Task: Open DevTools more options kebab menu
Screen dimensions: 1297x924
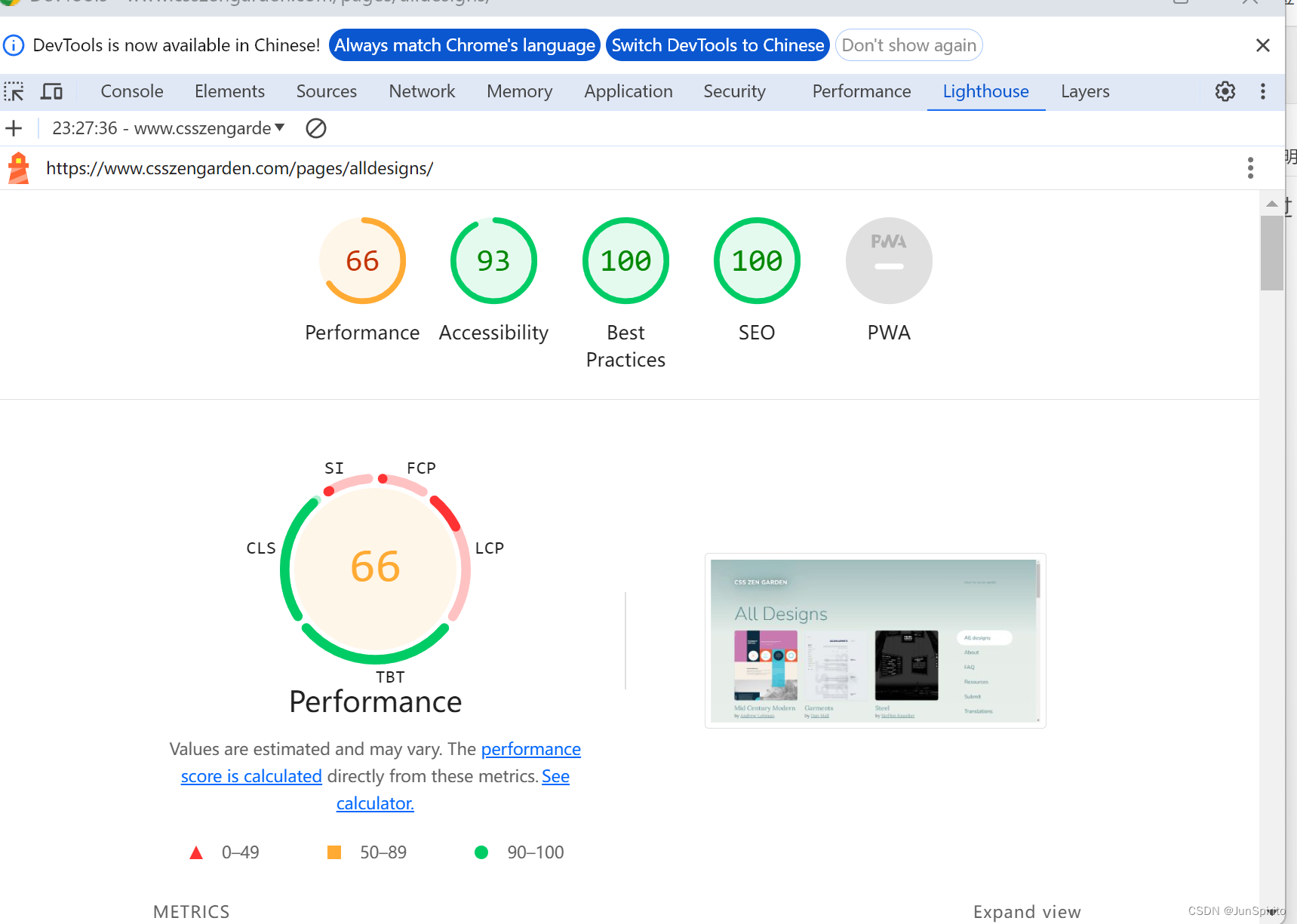Action: (x=1263, y=91)
